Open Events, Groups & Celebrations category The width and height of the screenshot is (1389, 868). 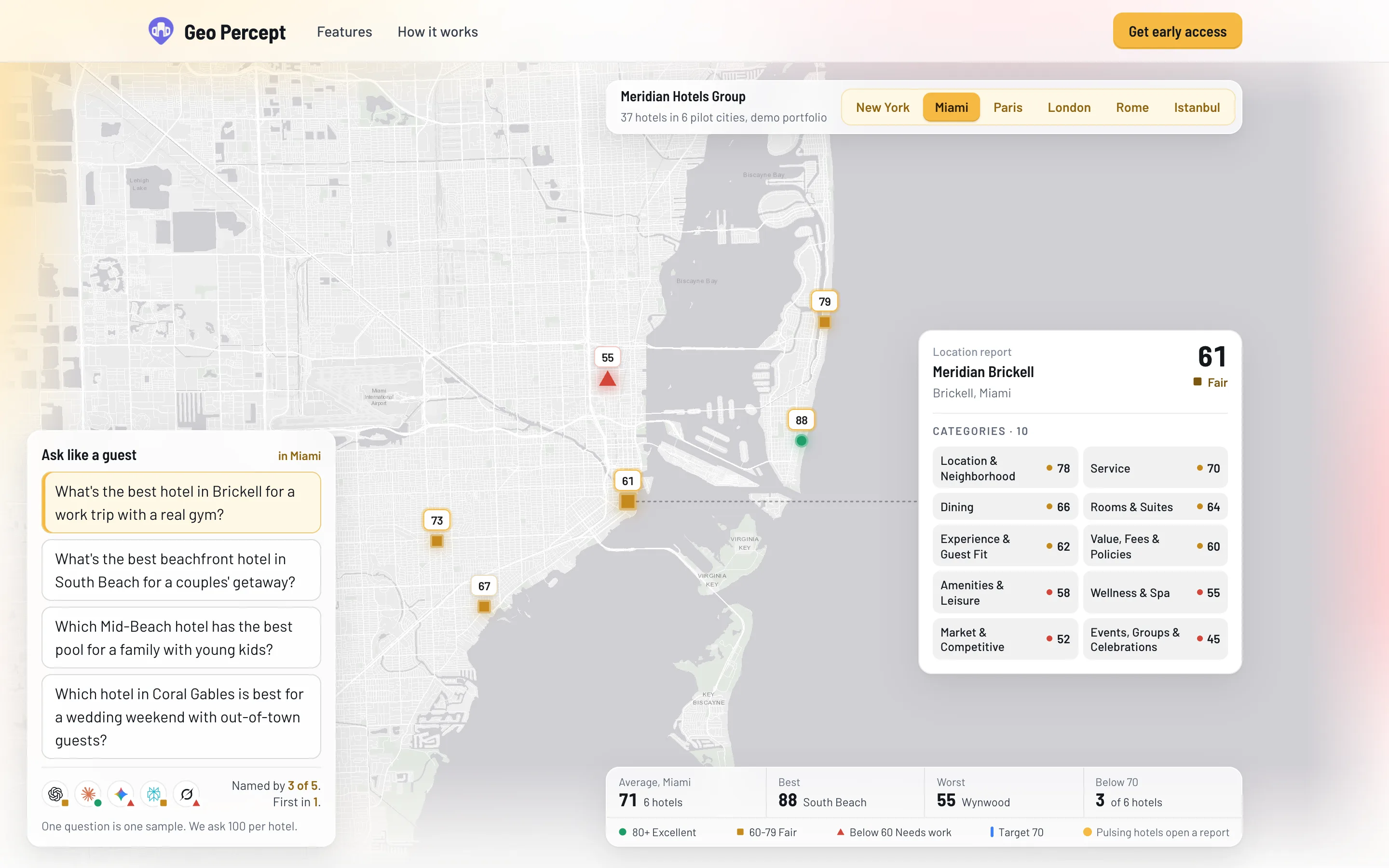pos(1155,639)
